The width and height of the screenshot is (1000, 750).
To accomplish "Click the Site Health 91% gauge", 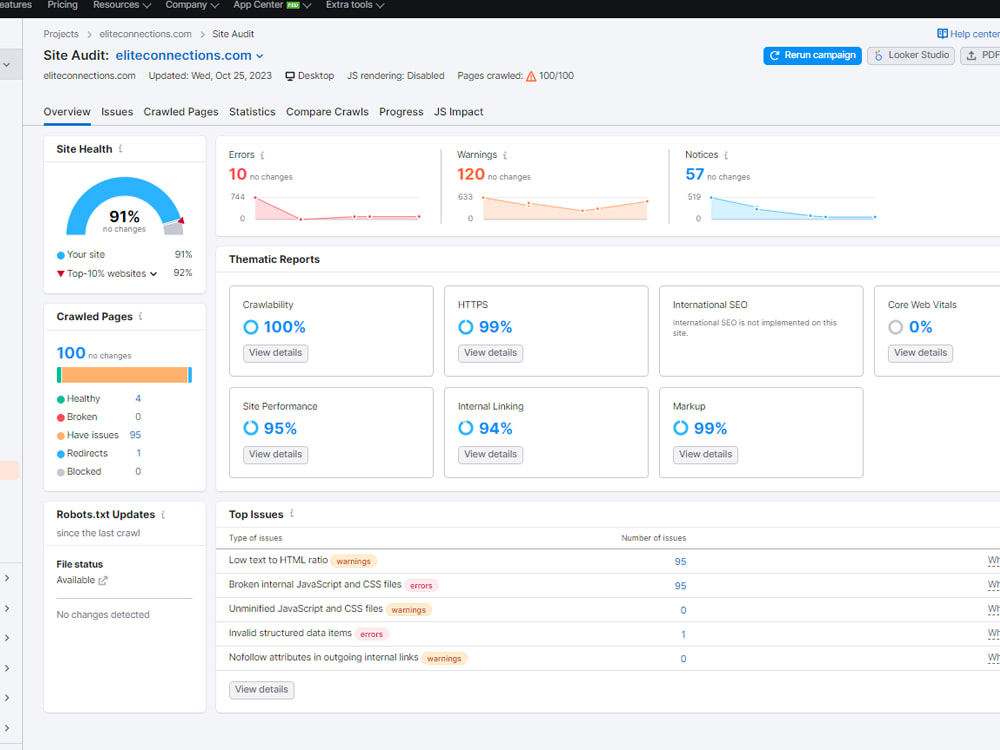I will (x=125, y=206).
